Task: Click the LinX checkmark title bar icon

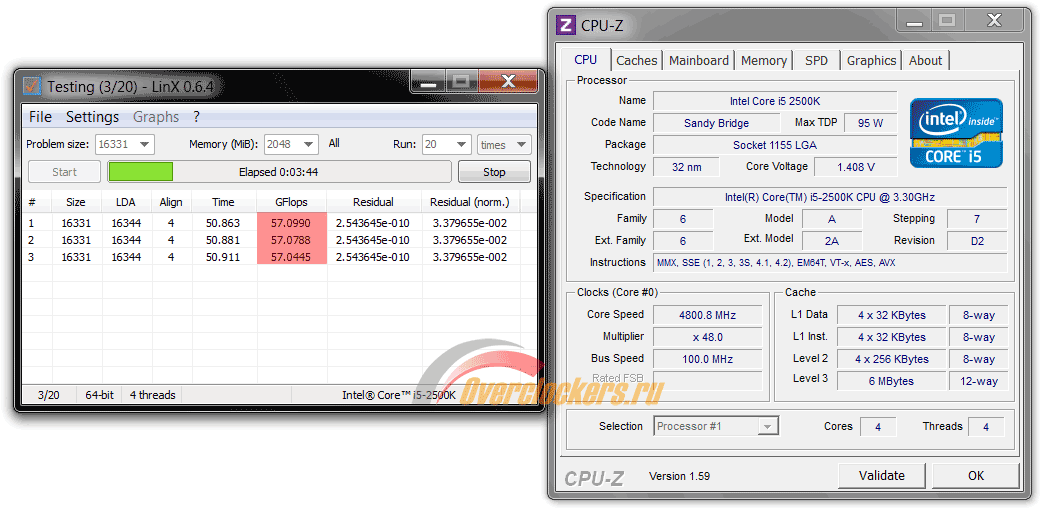Action: point(31,86)
